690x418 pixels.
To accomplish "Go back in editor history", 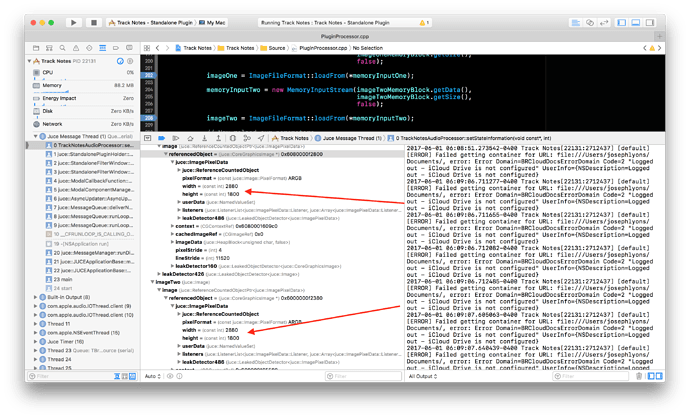I will tap(158, 48).
